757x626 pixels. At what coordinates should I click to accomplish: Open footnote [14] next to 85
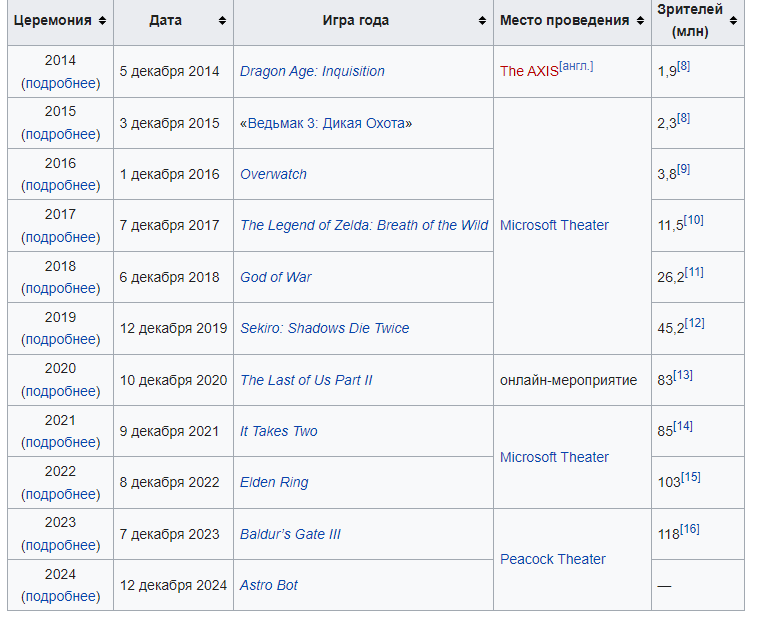(x=683, y=426)
